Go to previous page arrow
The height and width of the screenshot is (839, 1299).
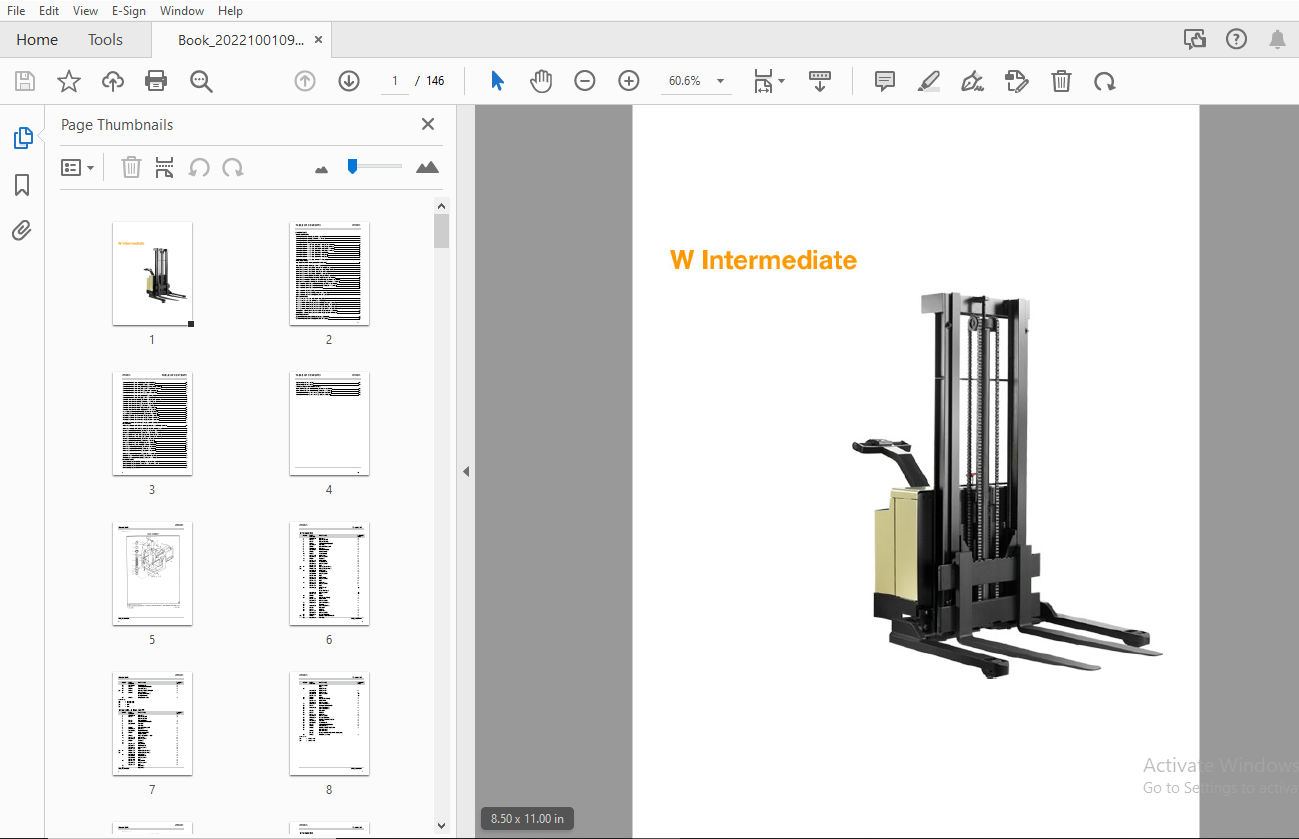click(x=305, y=81)
